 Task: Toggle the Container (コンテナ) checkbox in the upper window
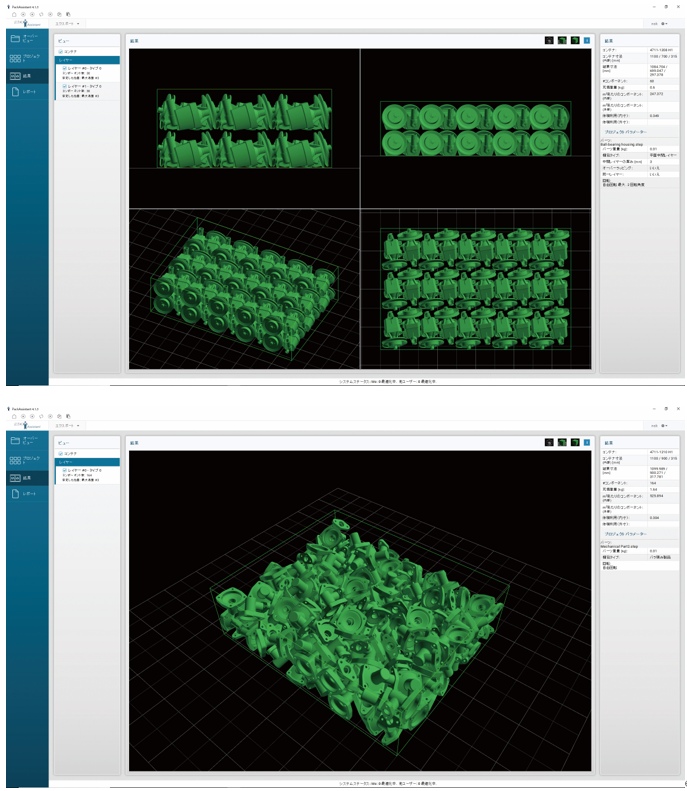pos(61,51)
